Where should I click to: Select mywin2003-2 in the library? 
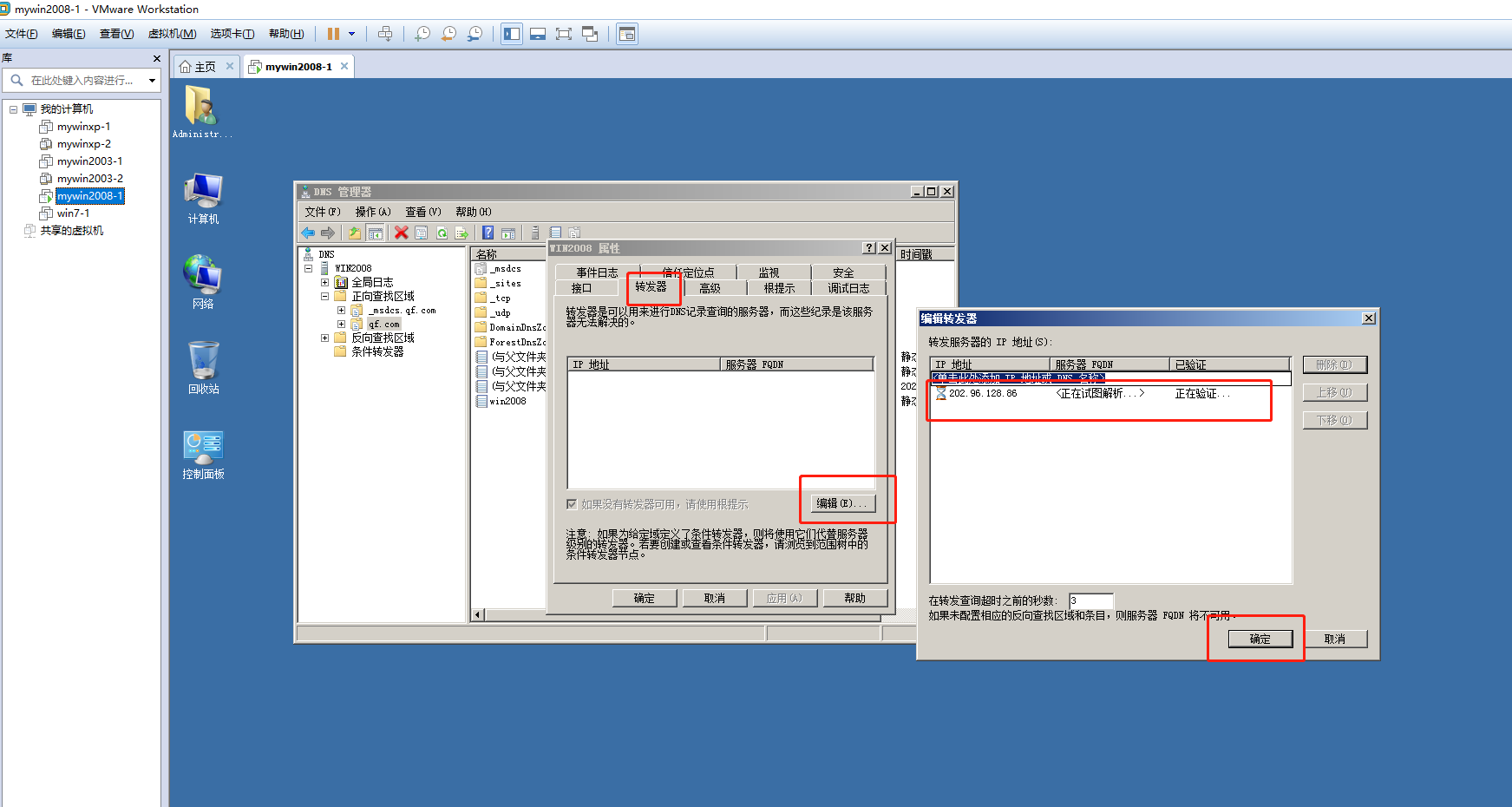[90, 179]
